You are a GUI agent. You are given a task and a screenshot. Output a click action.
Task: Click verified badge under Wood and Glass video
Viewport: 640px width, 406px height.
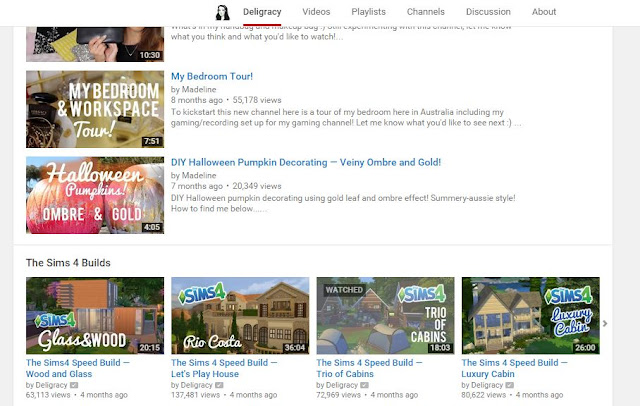[x=74, y=385]
